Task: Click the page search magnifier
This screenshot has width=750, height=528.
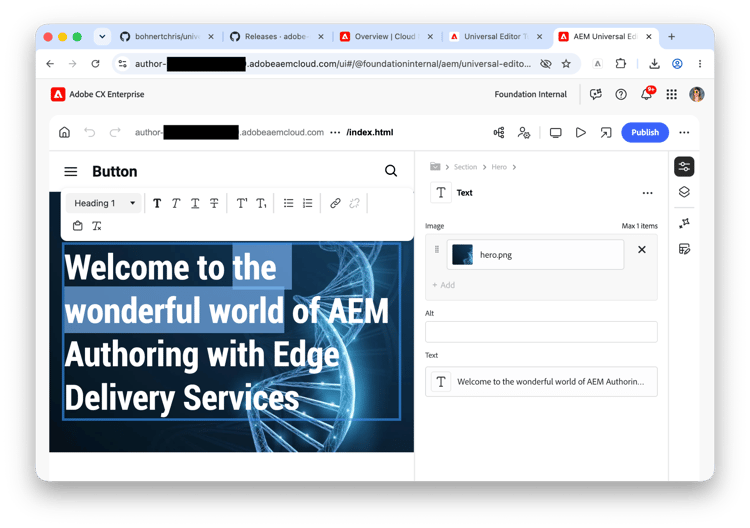Action: [391, 171]
